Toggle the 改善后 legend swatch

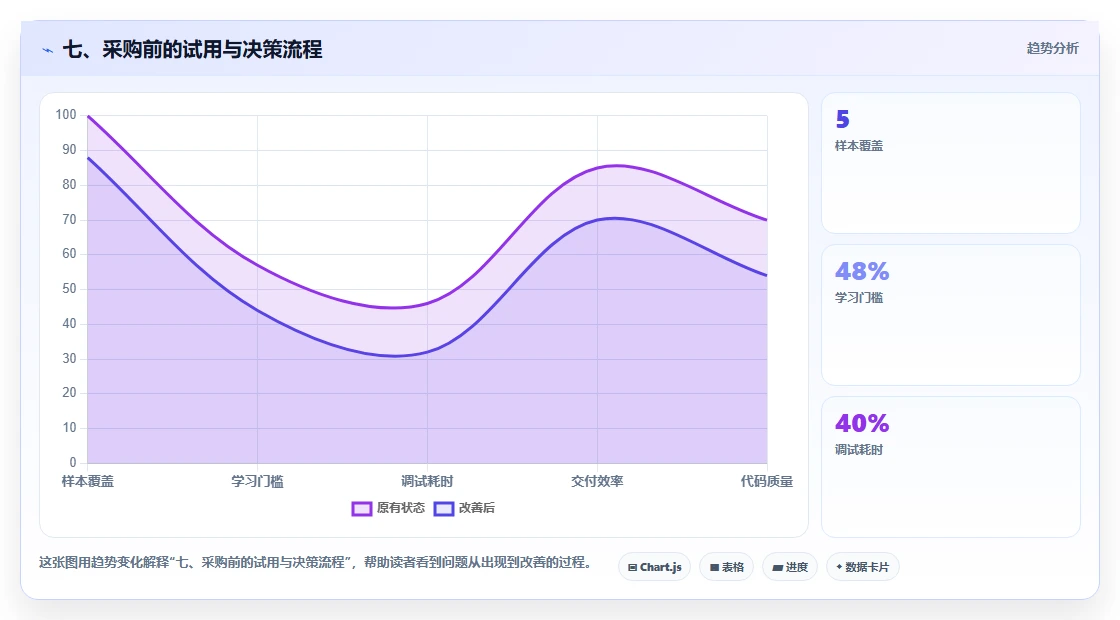[x=444, y=509]
